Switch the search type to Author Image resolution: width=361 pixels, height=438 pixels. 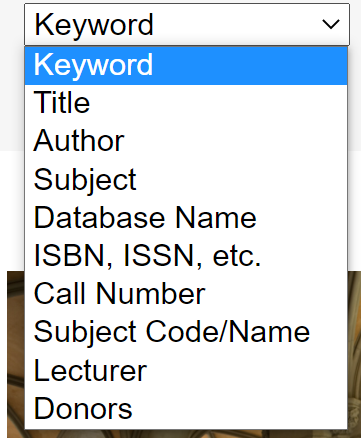(186, 141)
